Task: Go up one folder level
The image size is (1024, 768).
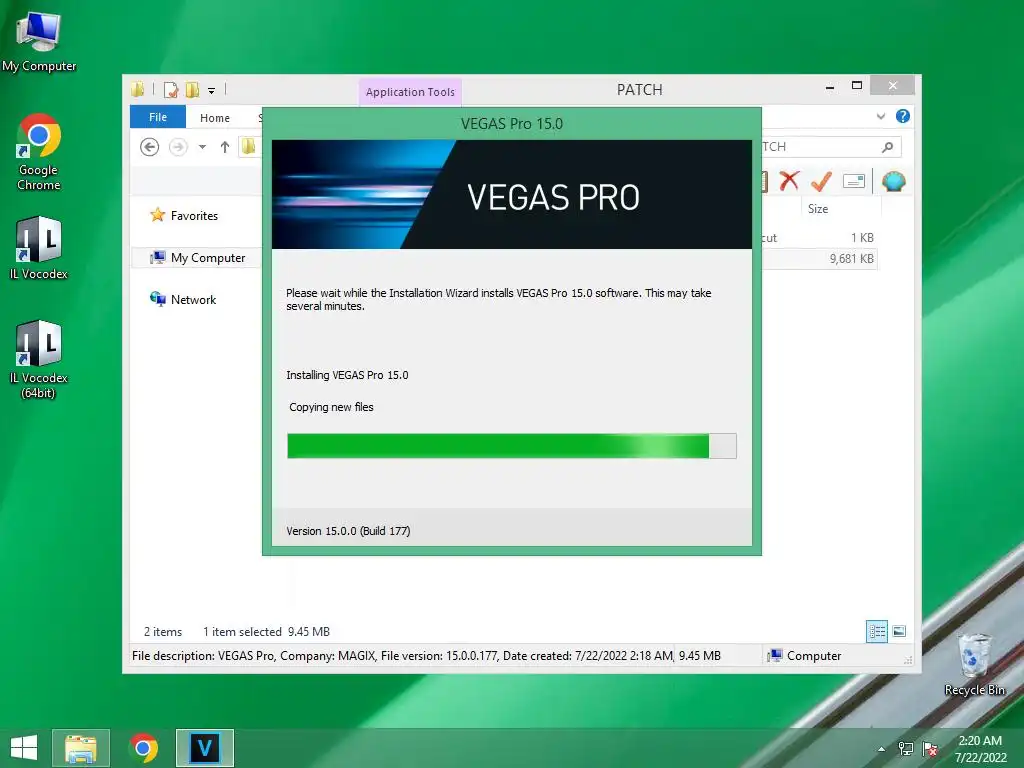Action: click(x=225, y=147)
